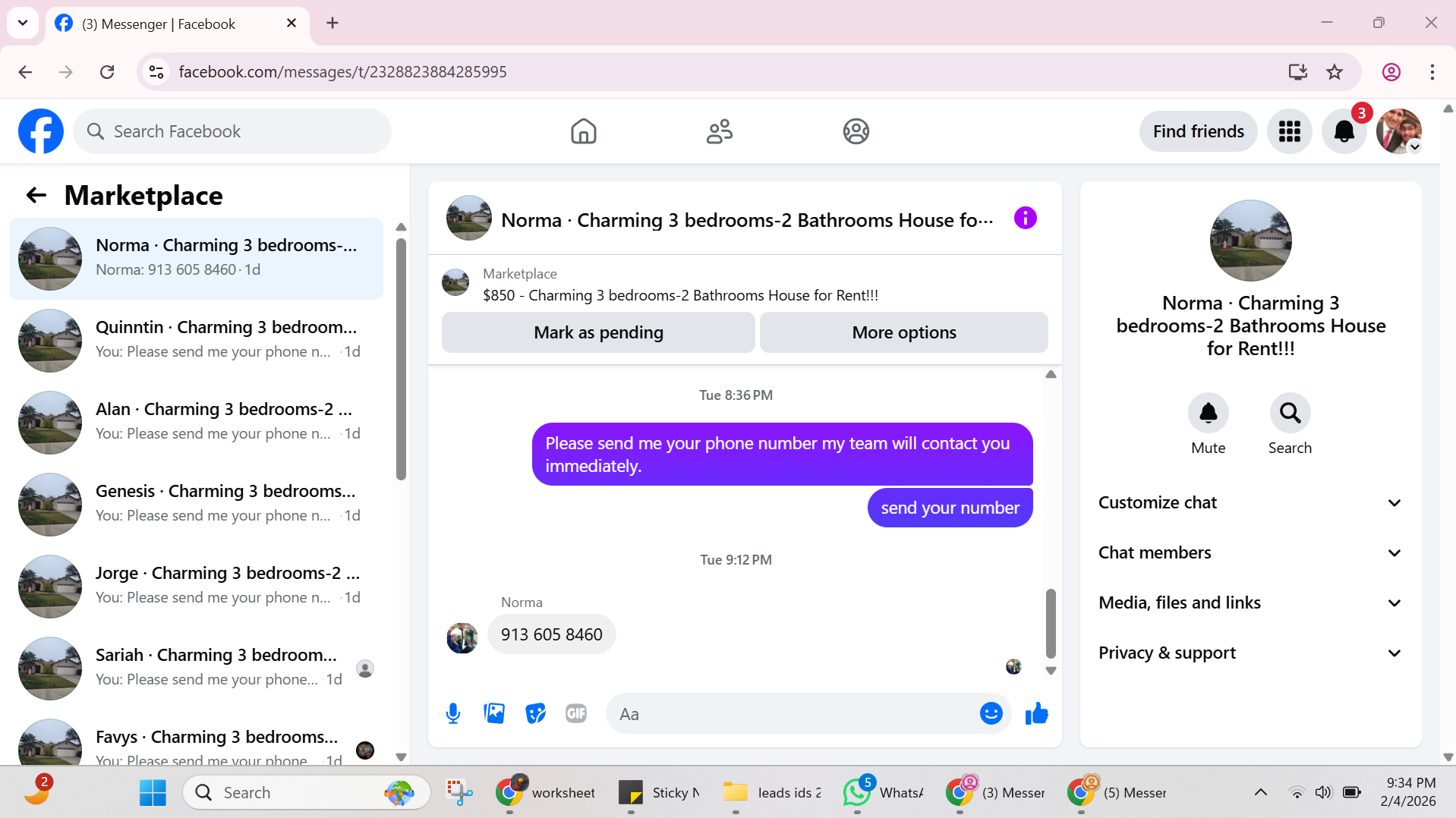1456x818 pixels.
Task: Expand Privacy & support section
Action: pyautogui.click(x=1250, y=653)
